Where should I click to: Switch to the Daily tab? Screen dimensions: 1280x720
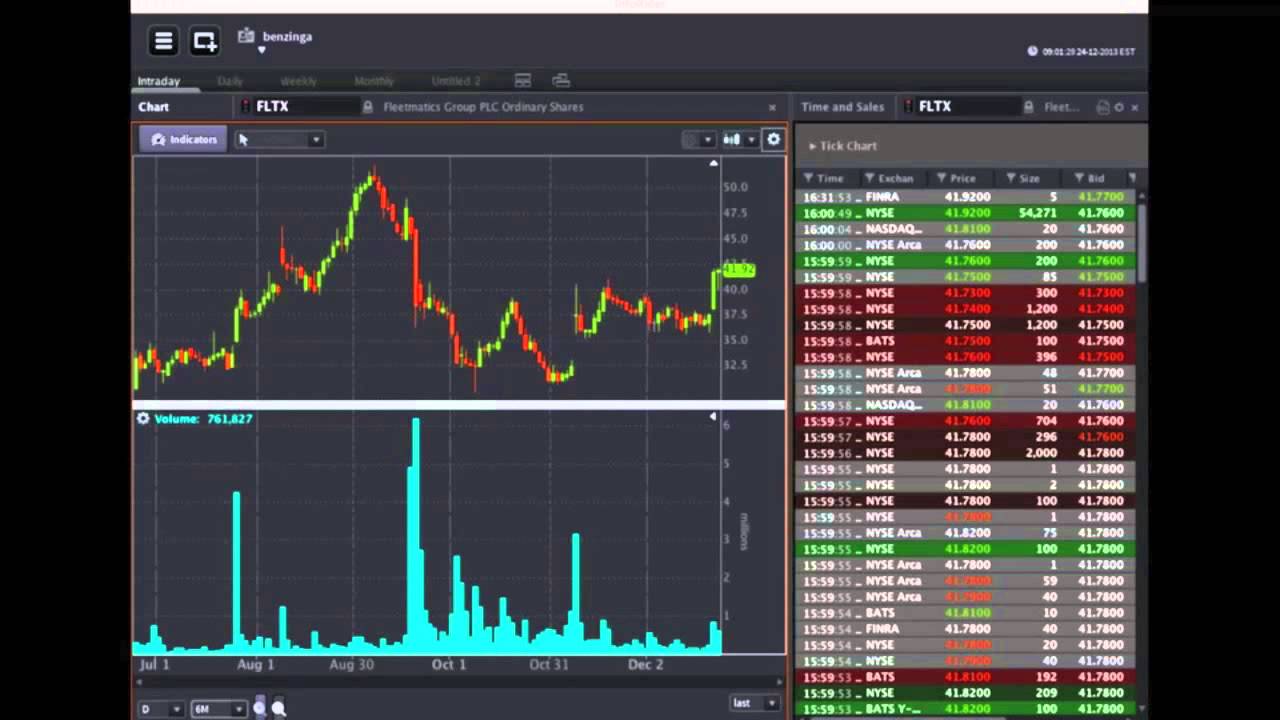click(230, 81)
